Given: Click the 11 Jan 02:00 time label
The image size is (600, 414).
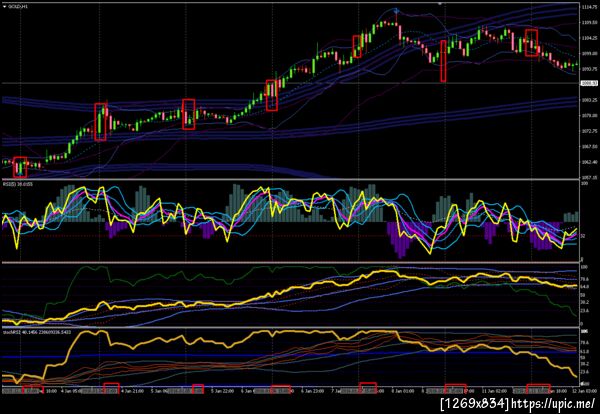Looking at the screenshot, I should (x=493, y=391).
